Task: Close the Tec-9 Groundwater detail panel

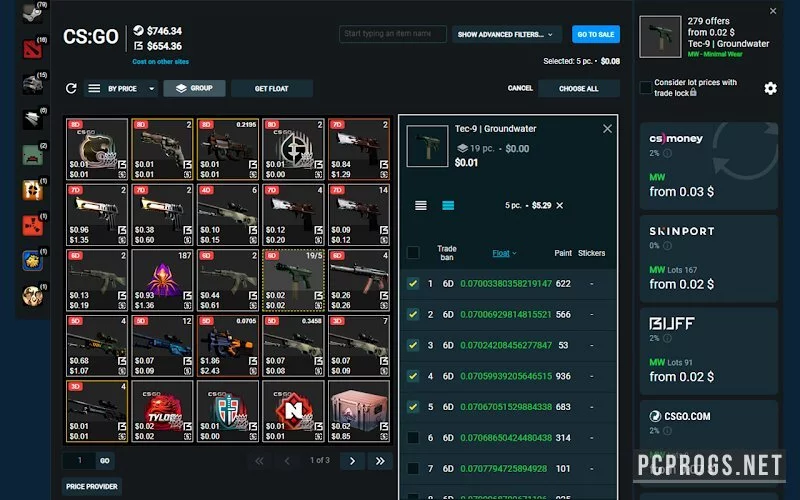Action: [607, 129]
